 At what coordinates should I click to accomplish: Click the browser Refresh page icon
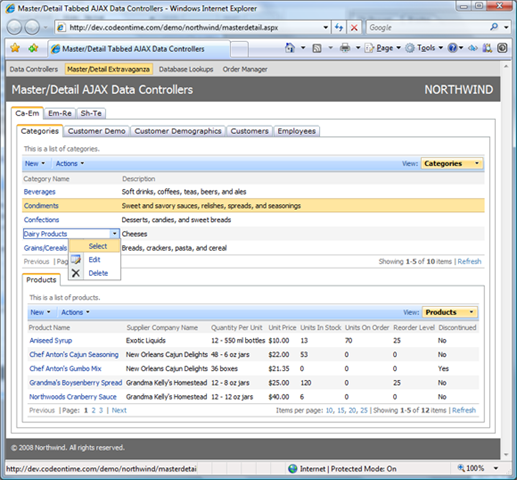[x=339, y=28]
